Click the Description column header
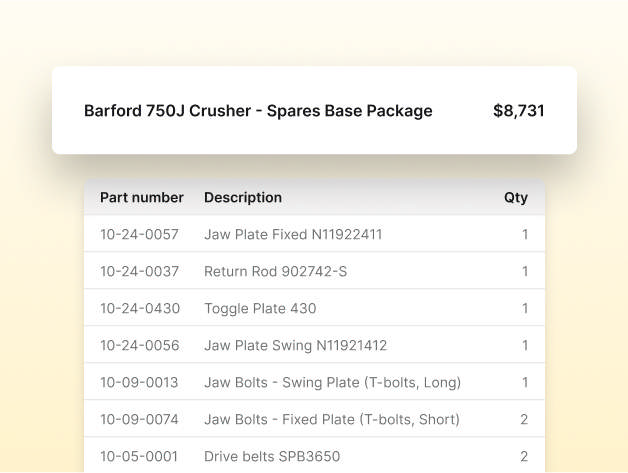 pyautogui.click(x=243, y=198)
